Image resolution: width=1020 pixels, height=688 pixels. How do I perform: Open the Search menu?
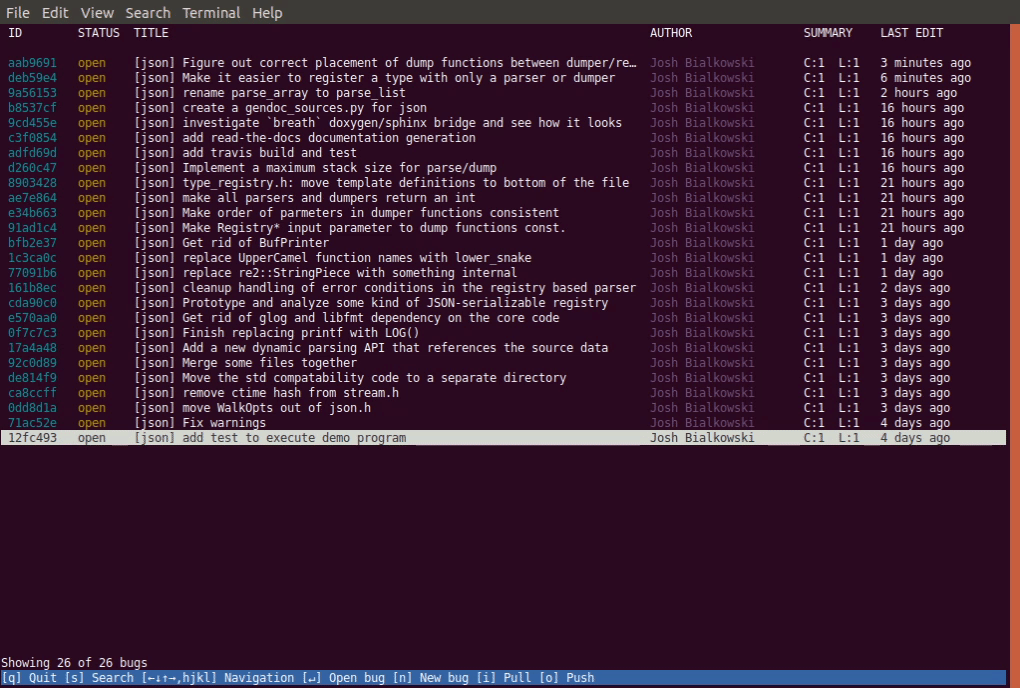click(148, 12)
